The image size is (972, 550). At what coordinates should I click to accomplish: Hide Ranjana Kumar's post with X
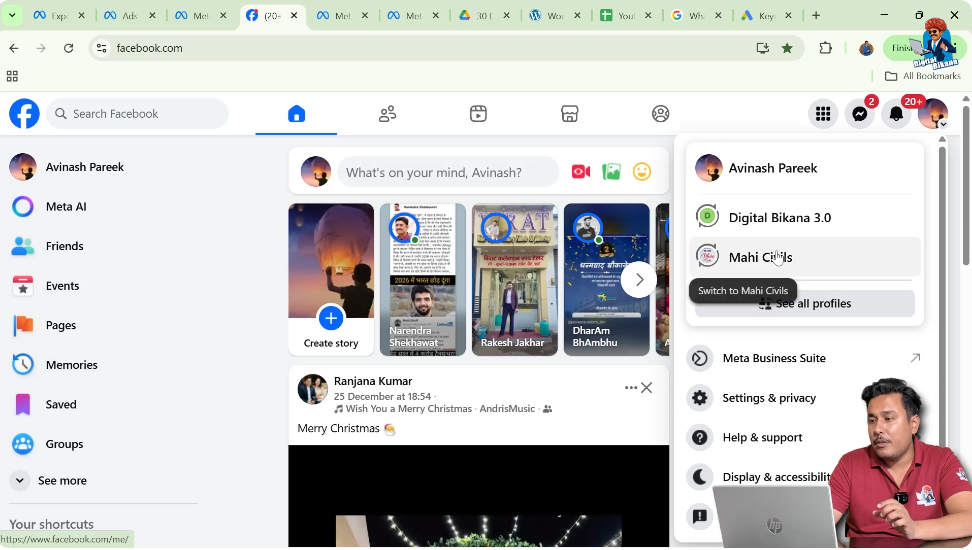tap(647, 388)
